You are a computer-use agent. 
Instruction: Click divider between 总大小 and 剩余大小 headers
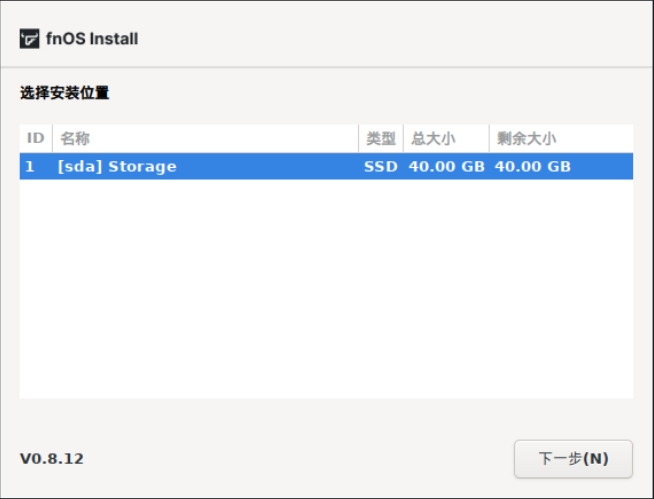[489, 139]
